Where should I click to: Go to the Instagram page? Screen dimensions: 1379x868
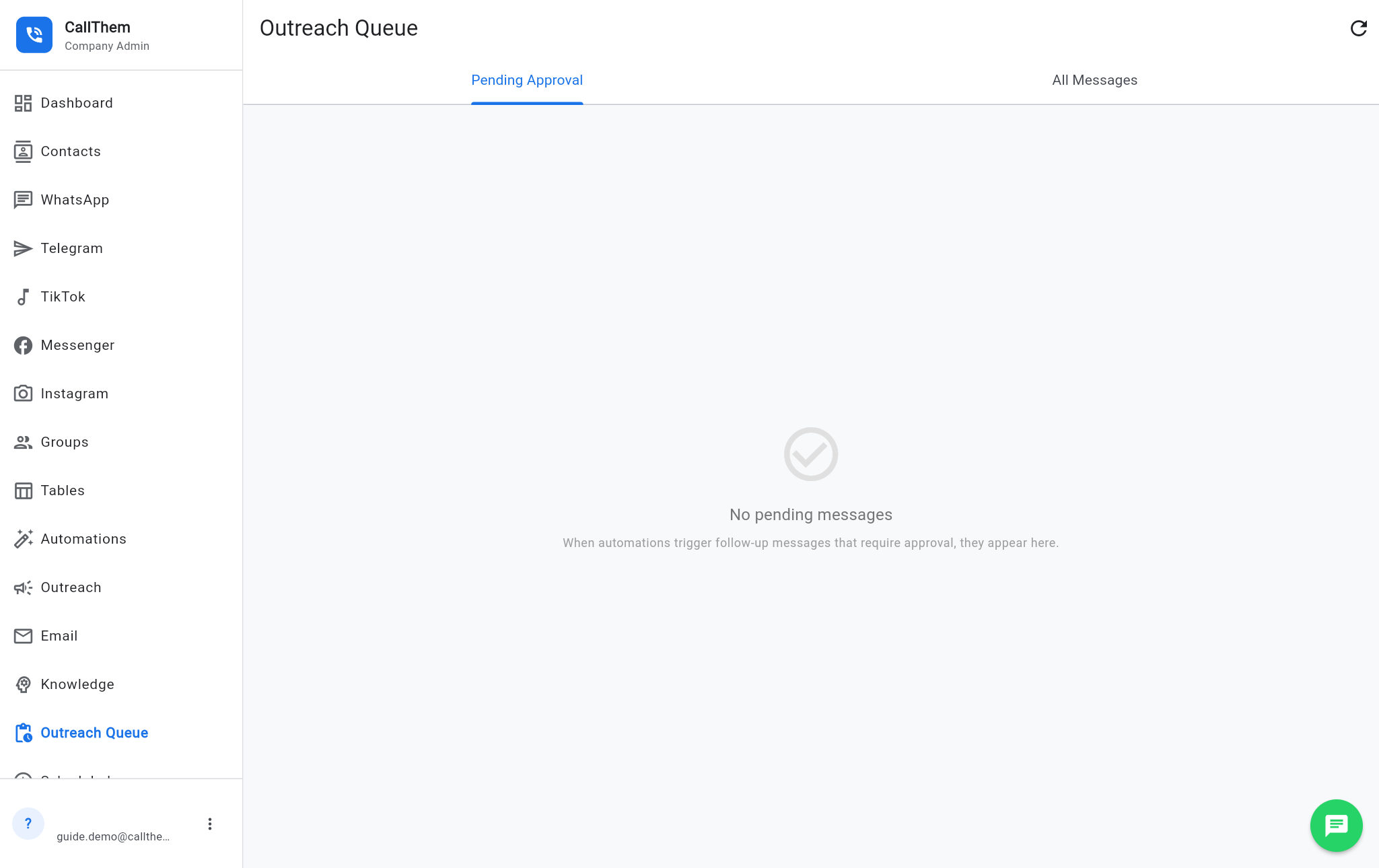tap(121, 394)
